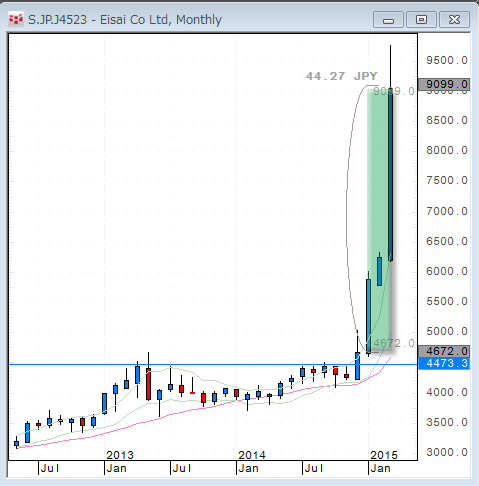Viewport: 479px width, 486px height.
Task: Click the 'Jul' label between 2013 and 2014
Action: tap(182, 468)
